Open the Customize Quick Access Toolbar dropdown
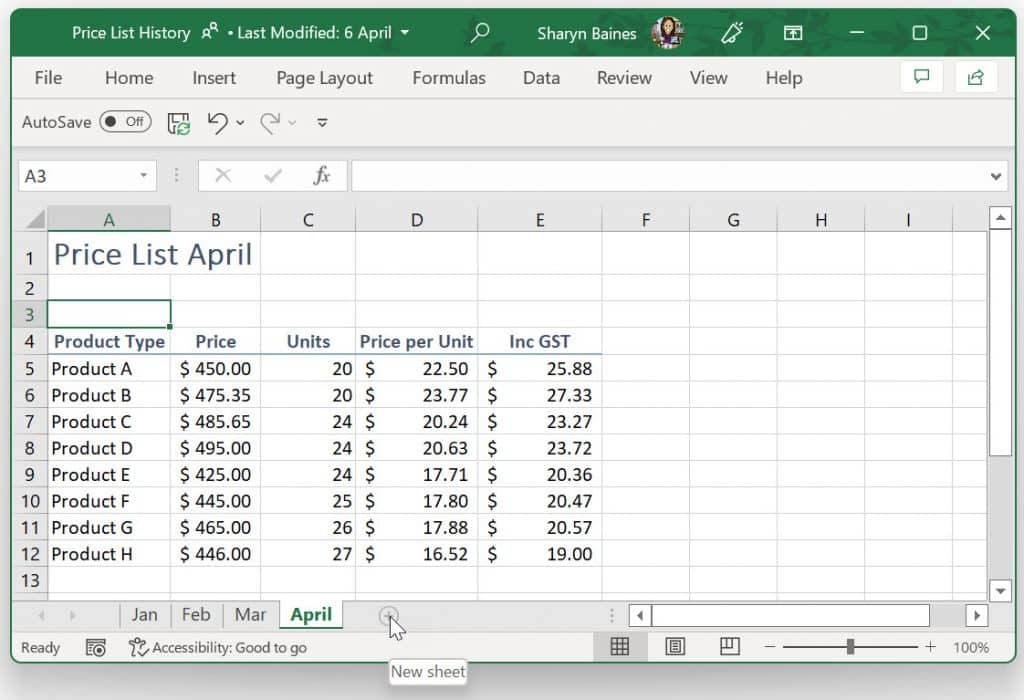1024x700 pixels. [x=322, y=123]
